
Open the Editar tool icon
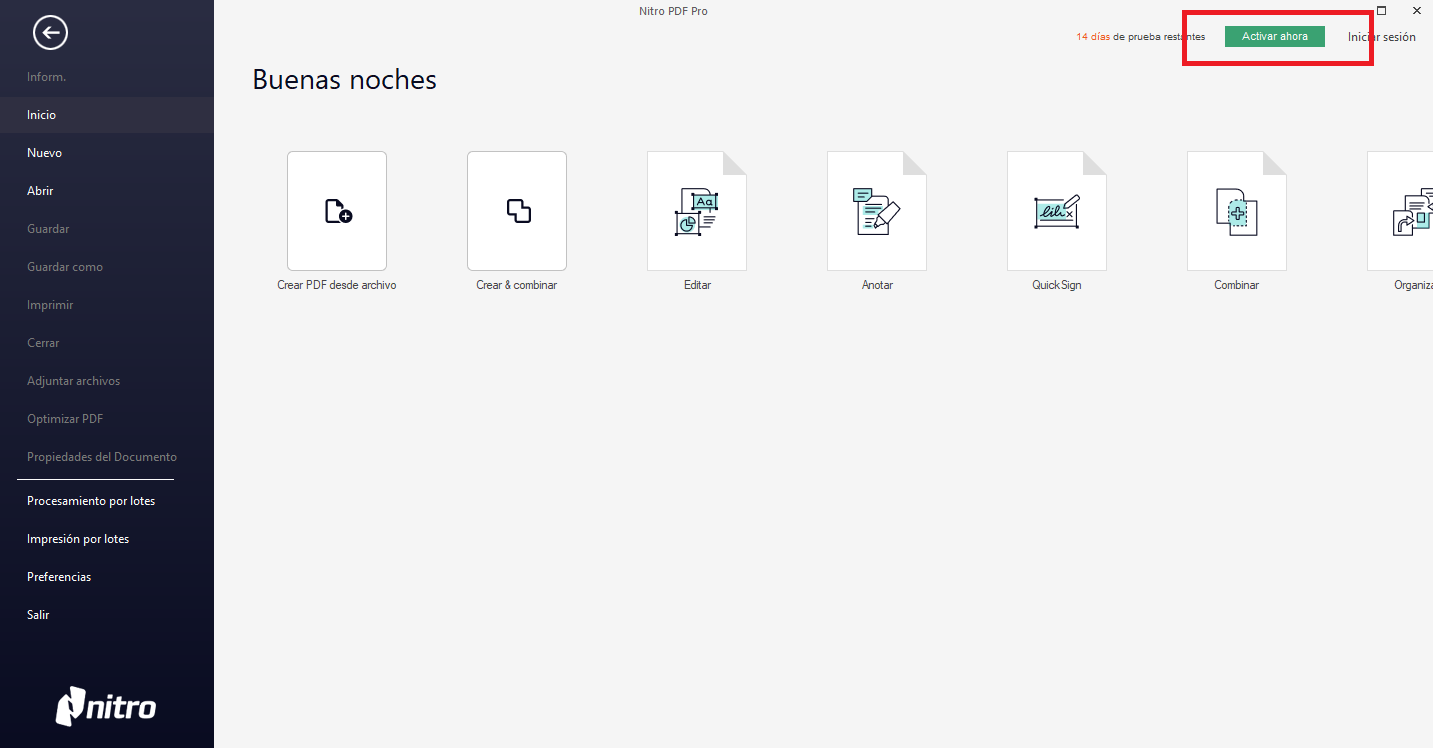697,211
